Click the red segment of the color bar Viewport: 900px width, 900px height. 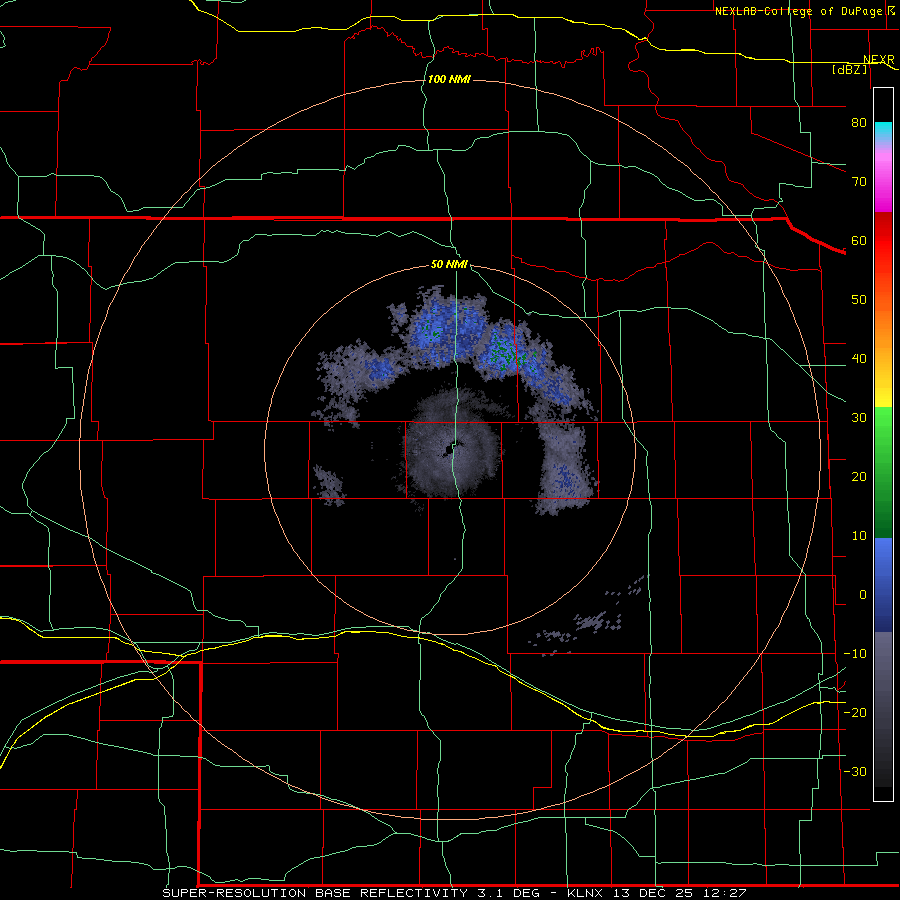coord(883,241)
